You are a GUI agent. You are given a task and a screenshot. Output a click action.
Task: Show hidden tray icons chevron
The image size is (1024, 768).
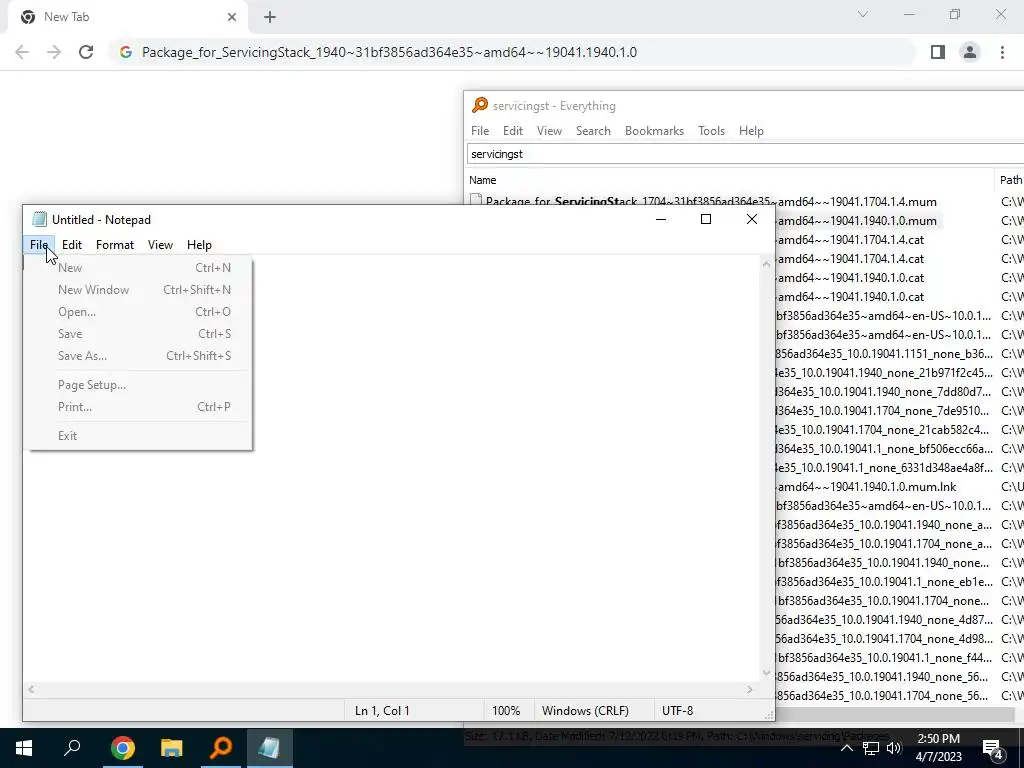[x=846, y=748]
